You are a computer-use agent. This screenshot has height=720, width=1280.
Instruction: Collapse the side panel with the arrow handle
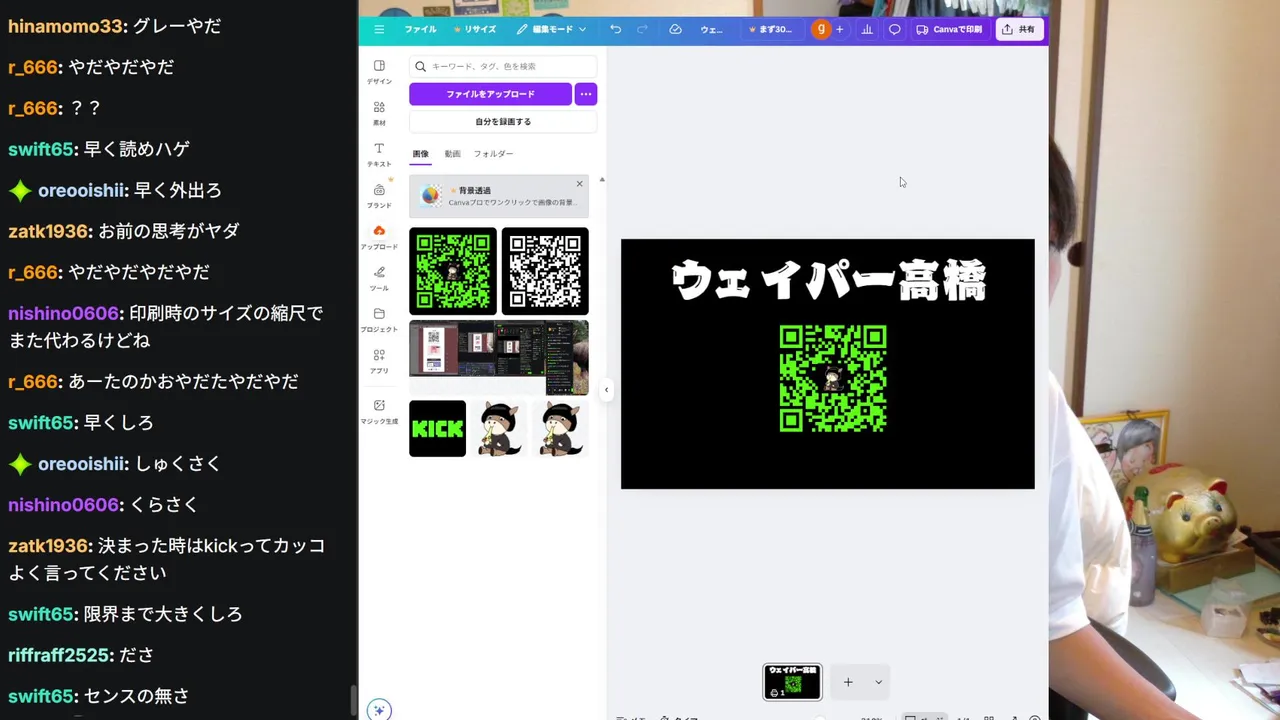(x=606, y=390)
